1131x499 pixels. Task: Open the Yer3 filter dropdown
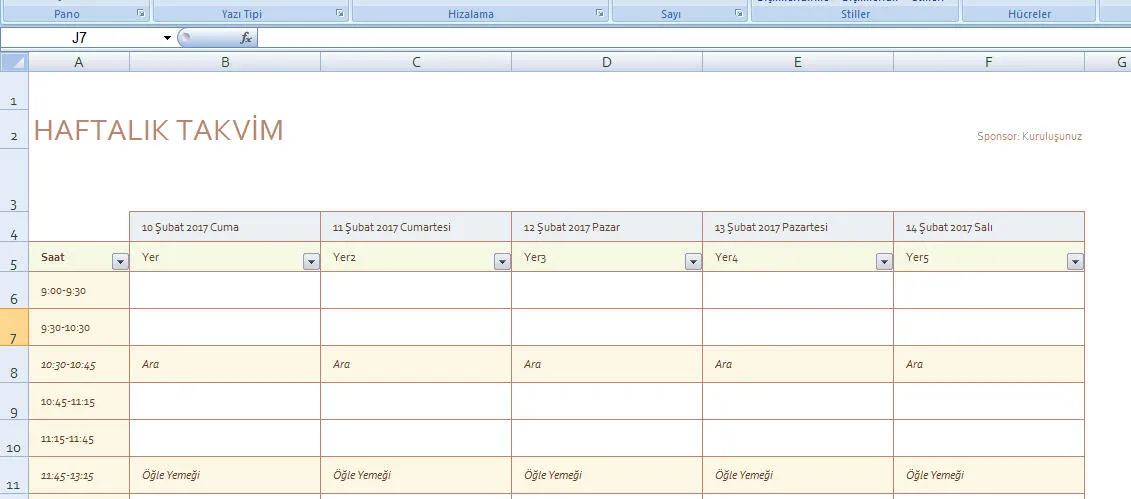693,262
